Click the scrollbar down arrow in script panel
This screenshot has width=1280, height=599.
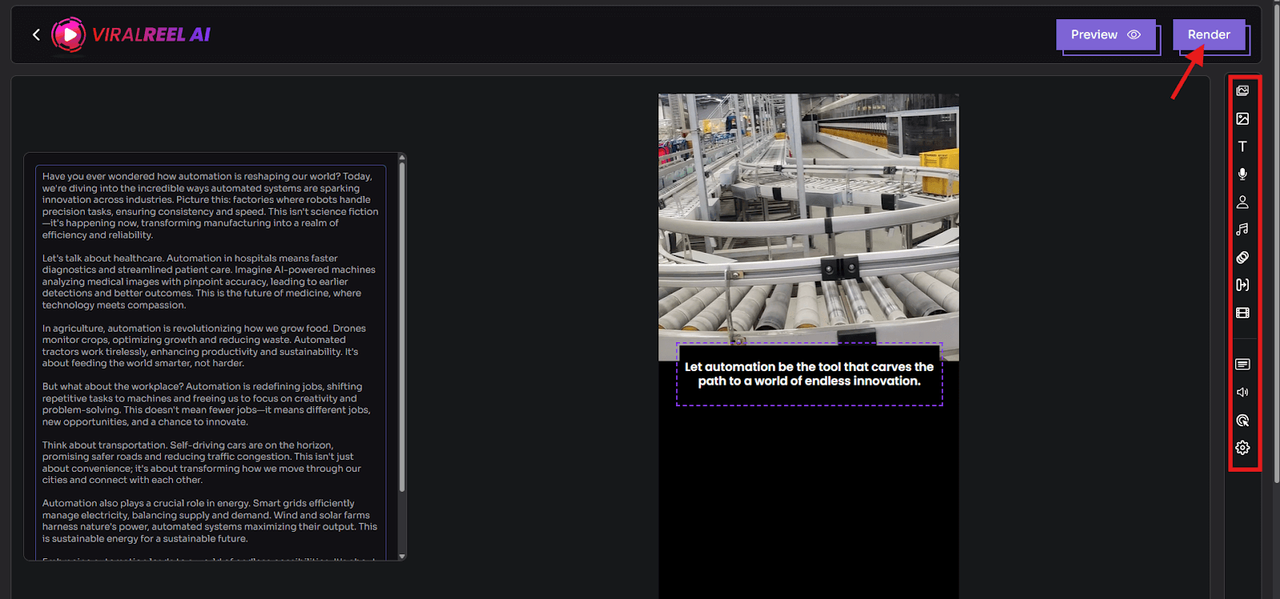402,555
